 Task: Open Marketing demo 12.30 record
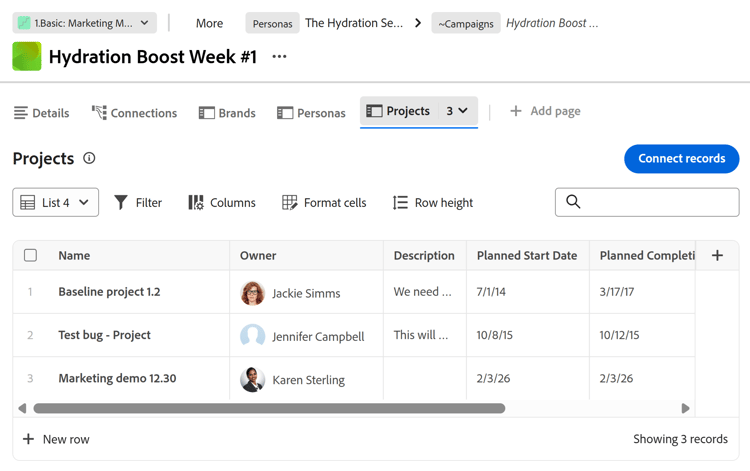coord(117,378)
